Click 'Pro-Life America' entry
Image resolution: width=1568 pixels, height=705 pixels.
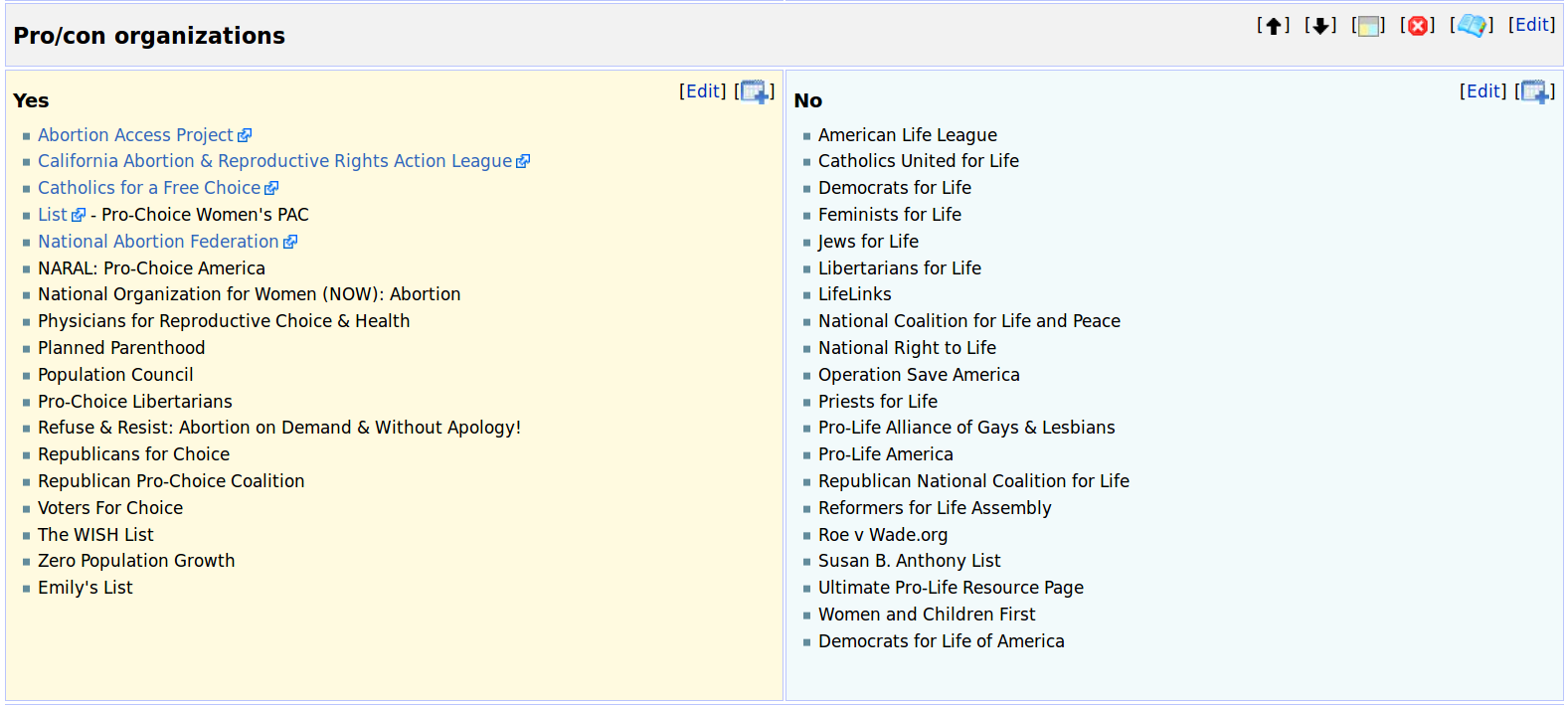pos(886,454)
